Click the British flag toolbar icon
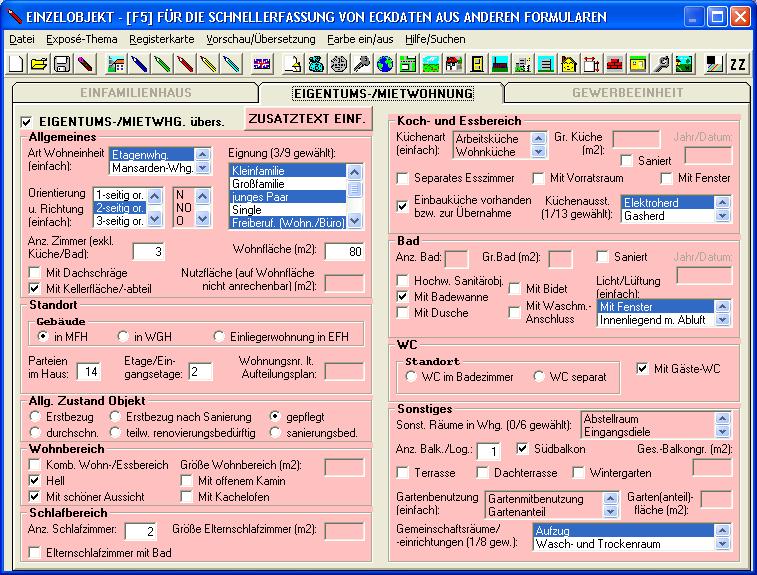The width and height of the screenshot is (757, 575). (261, 64)
